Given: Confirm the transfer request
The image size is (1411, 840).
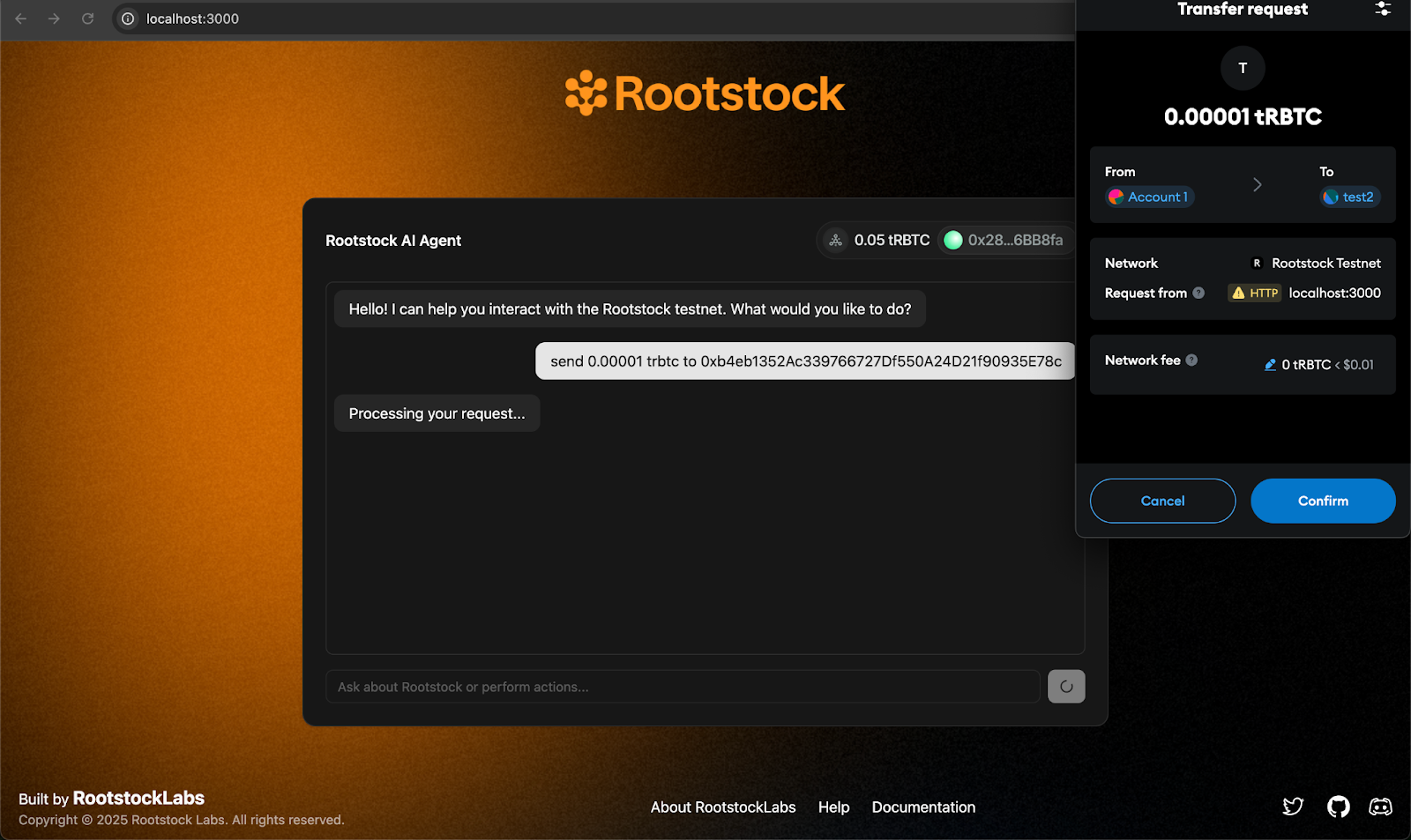Looking at the screenshot, I should [x=1322, y=501].
